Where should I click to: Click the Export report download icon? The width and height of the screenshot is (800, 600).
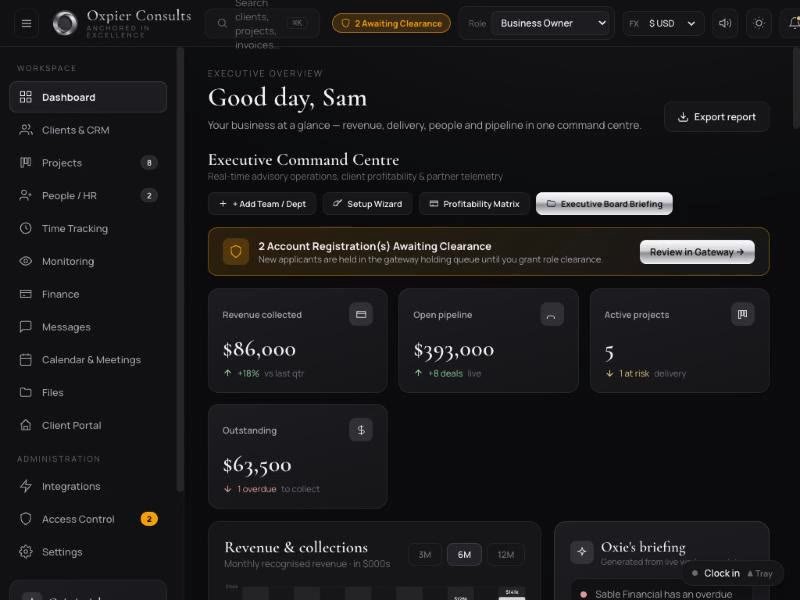tap(683, 117)
